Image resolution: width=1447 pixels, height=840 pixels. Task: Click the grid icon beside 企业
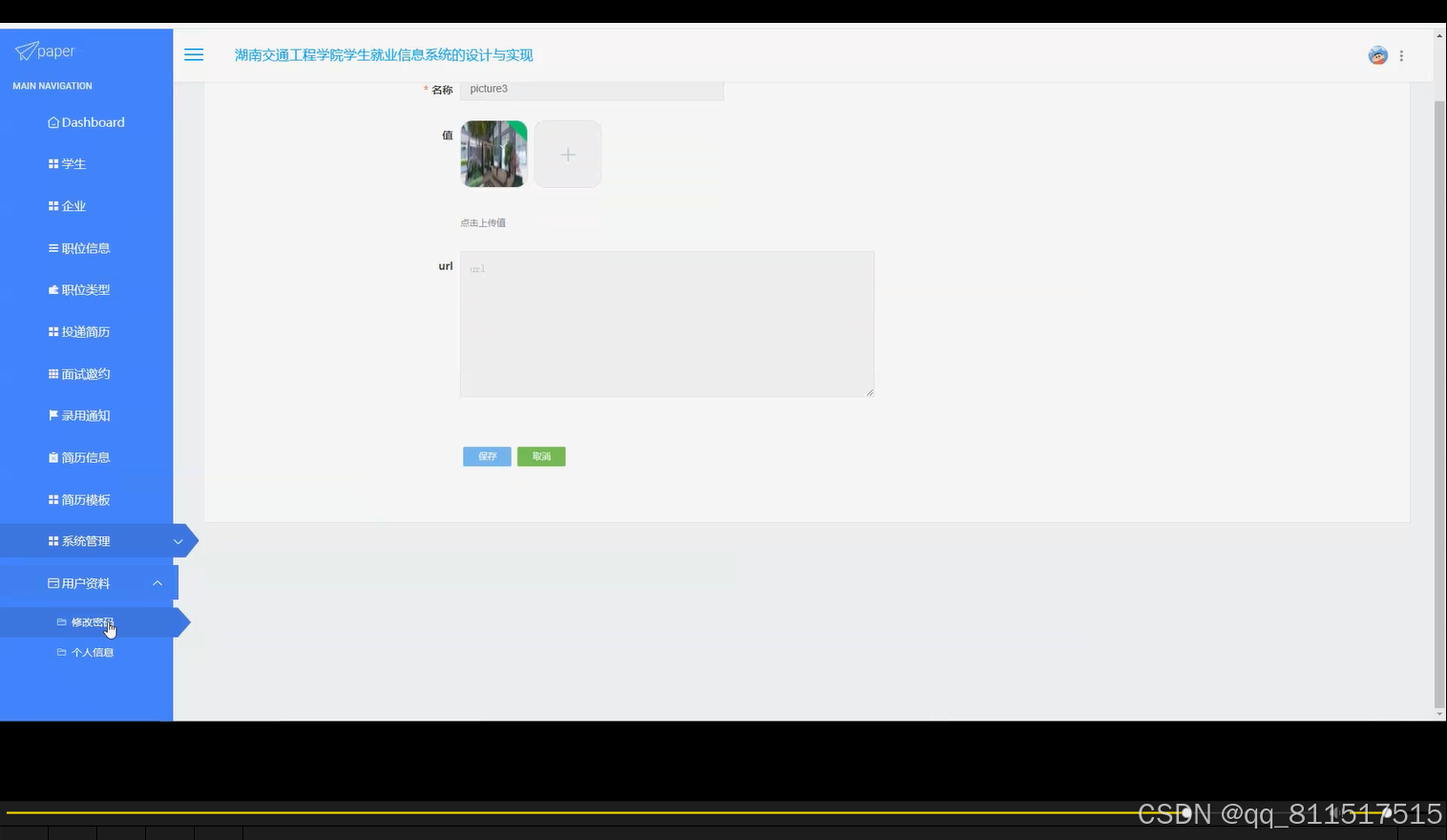pos(53,206)
